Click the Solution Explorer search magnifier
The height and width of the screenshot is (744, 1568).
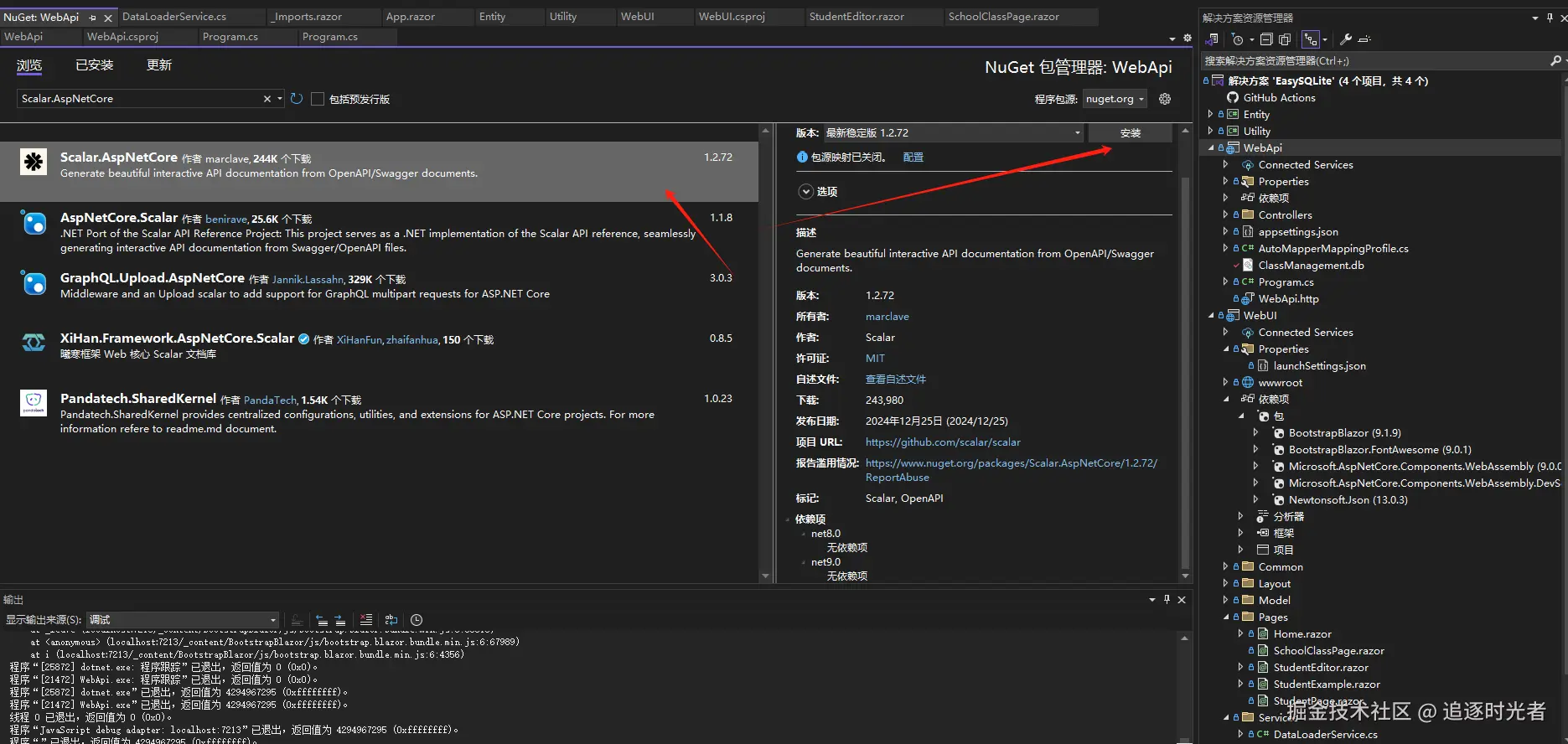click(x=1555, y=60)
